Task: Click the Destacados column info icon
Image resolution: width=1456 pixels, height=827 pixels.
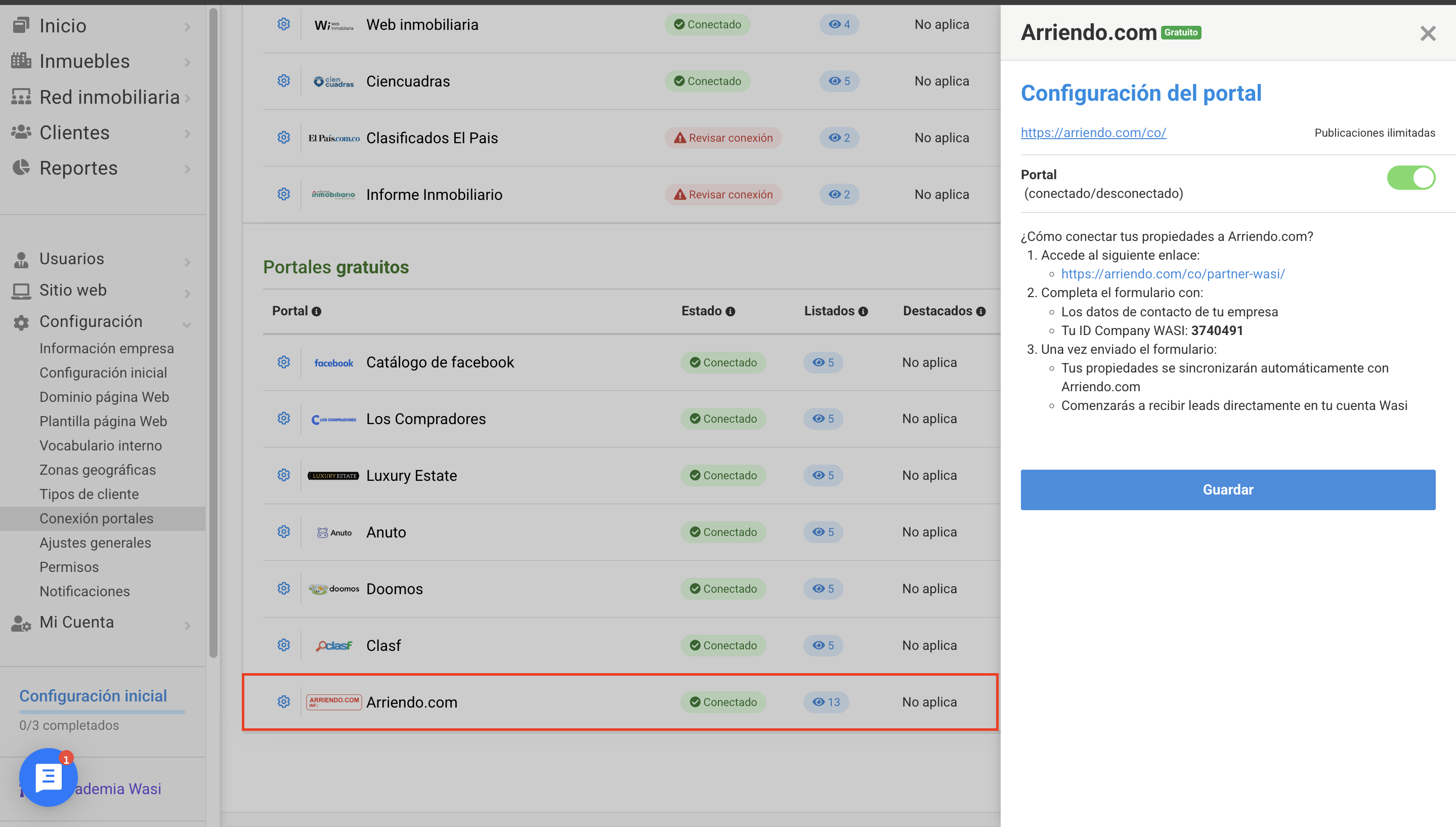Action: [x=981, y=311]
